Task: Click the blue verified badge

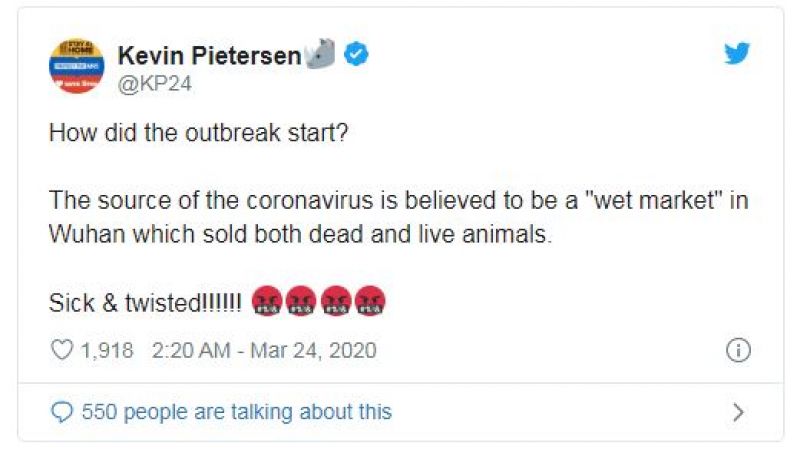Action: [356, 55]
